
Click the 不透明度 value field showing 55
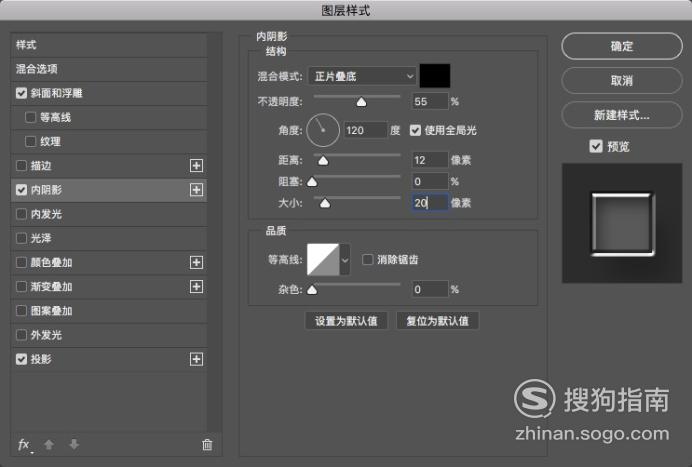(x=430, y=102)
